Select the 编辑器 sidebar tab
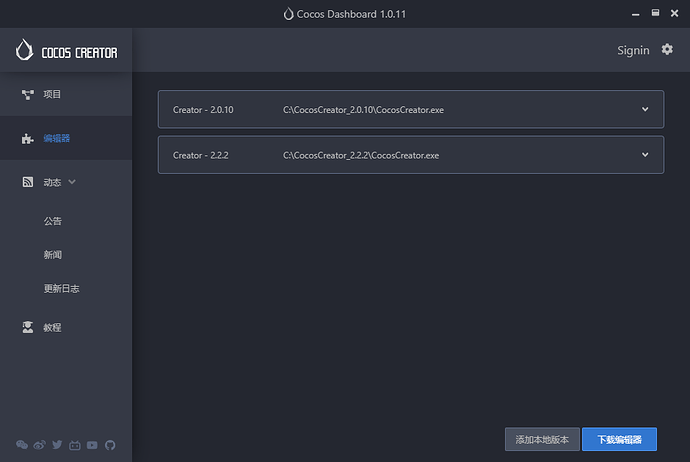 tap(56, 139)
